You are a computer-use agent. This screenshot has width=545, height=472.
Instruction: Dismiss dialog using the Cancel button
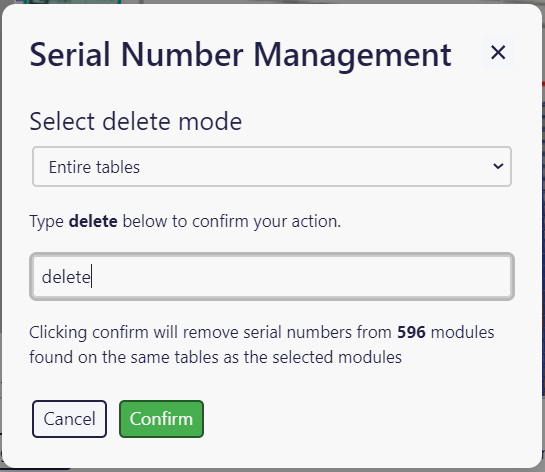point(70,419)
